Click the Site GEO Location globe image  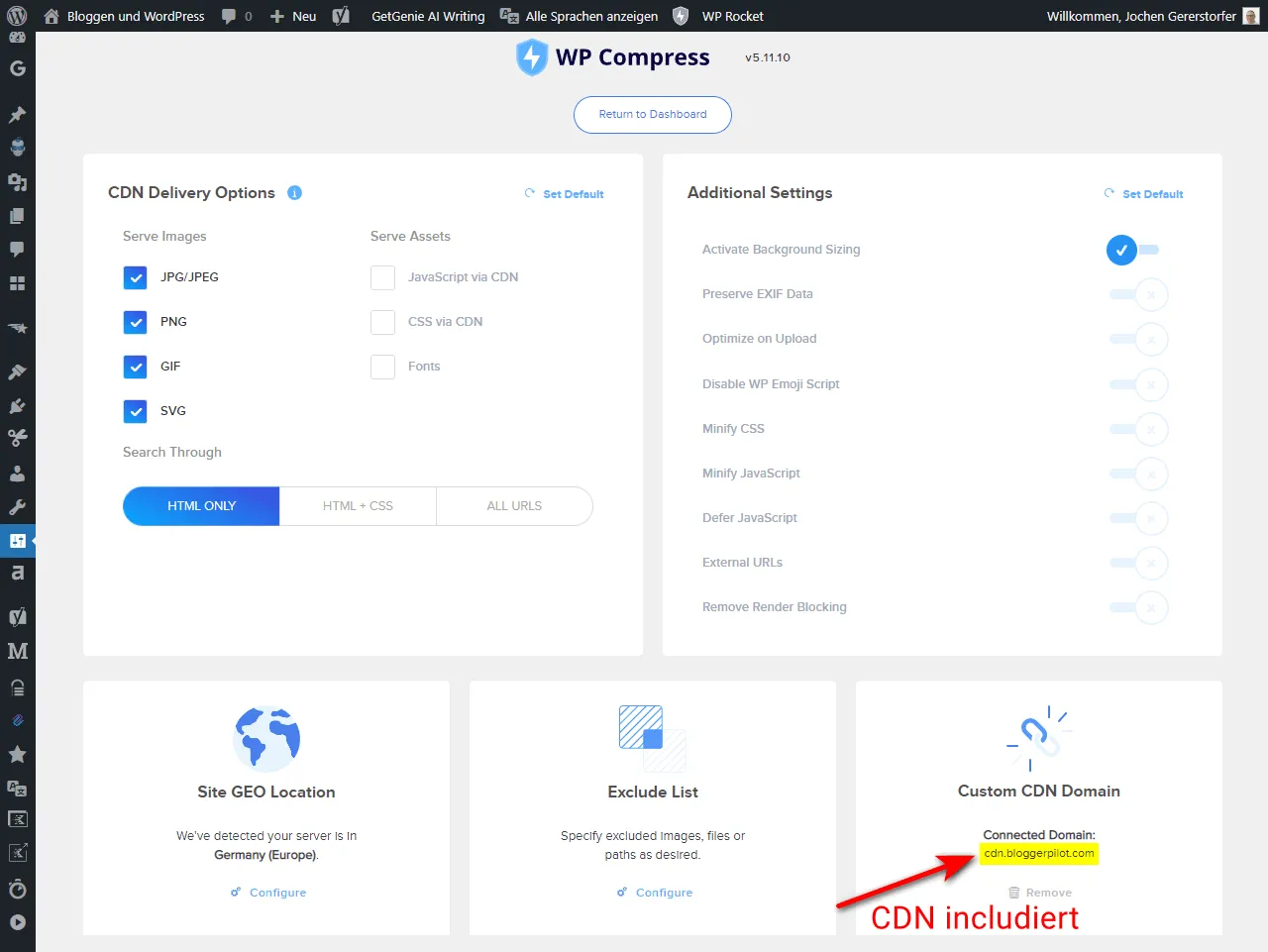tap(266, 739)
